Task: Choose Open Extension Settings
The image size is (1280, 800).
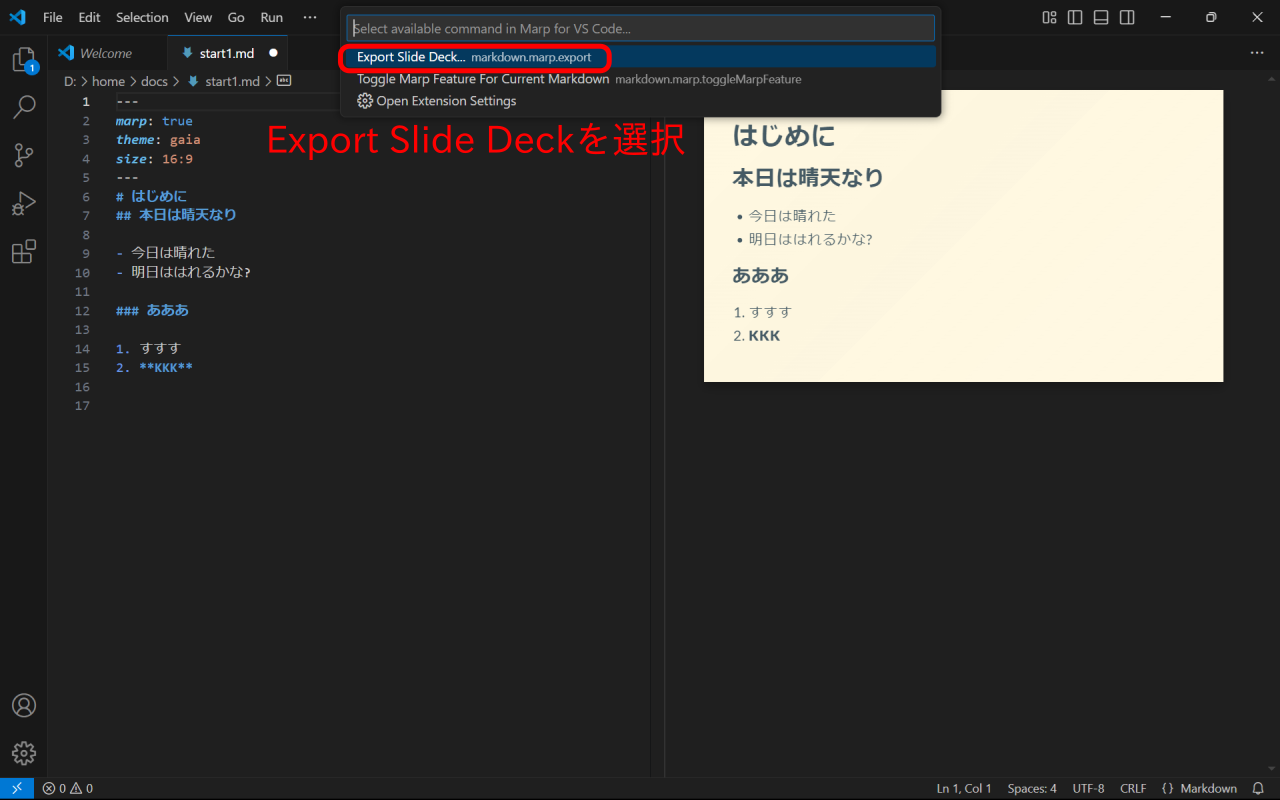Action: [445, 101]
